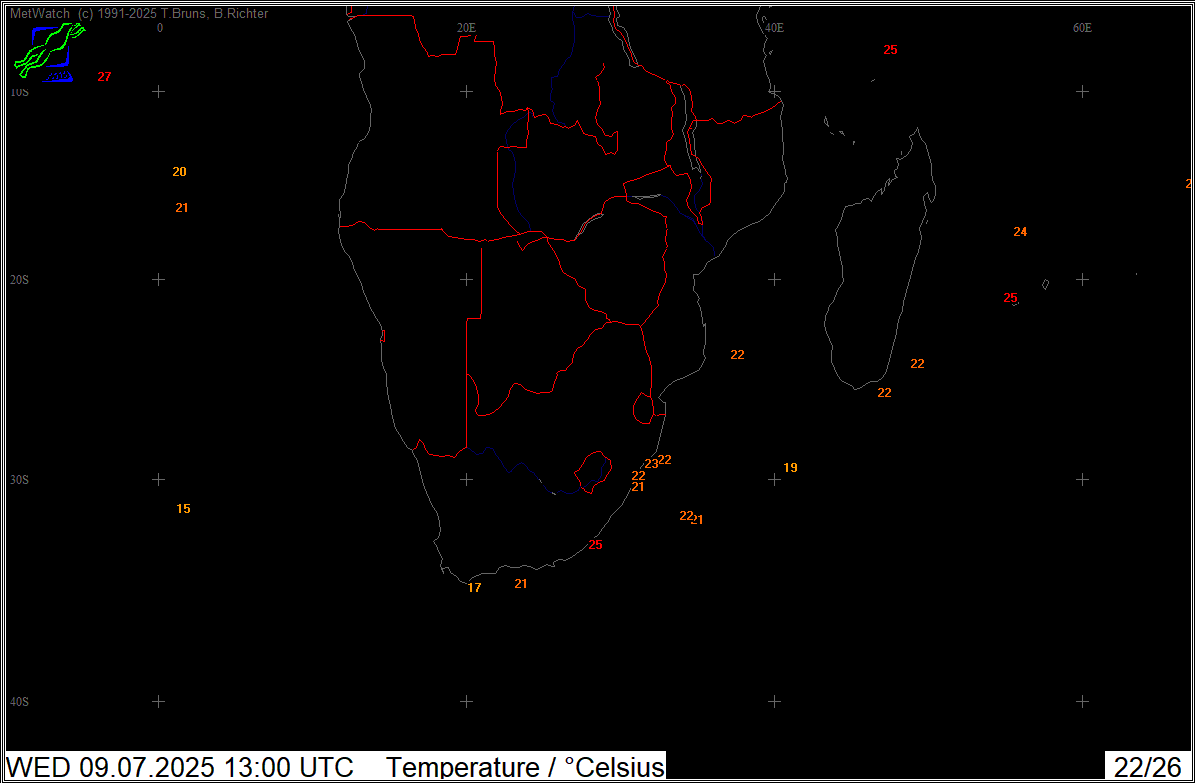Click the WED 09.07.2025 13:00 UTC timestamp
This screenshot has height=783, width=1195.
pyautogui.click(x=181, y=766)
